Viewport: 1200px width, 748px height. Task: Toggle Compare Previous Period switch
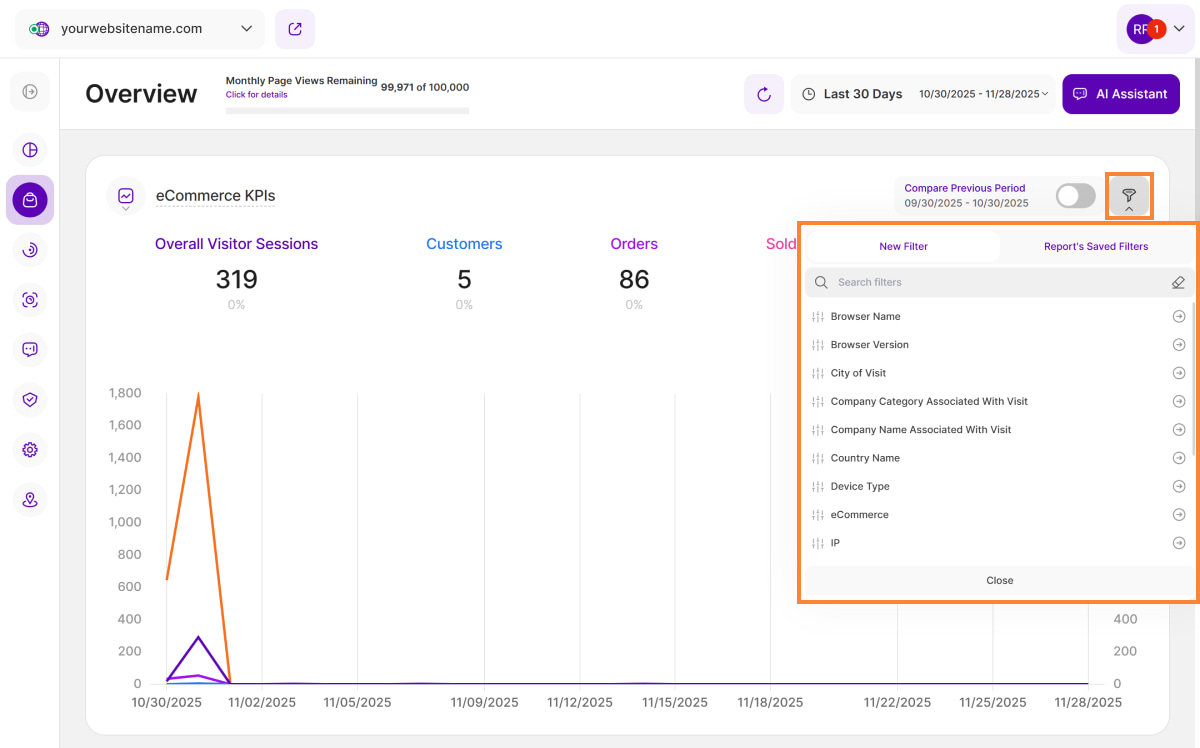1075,196
